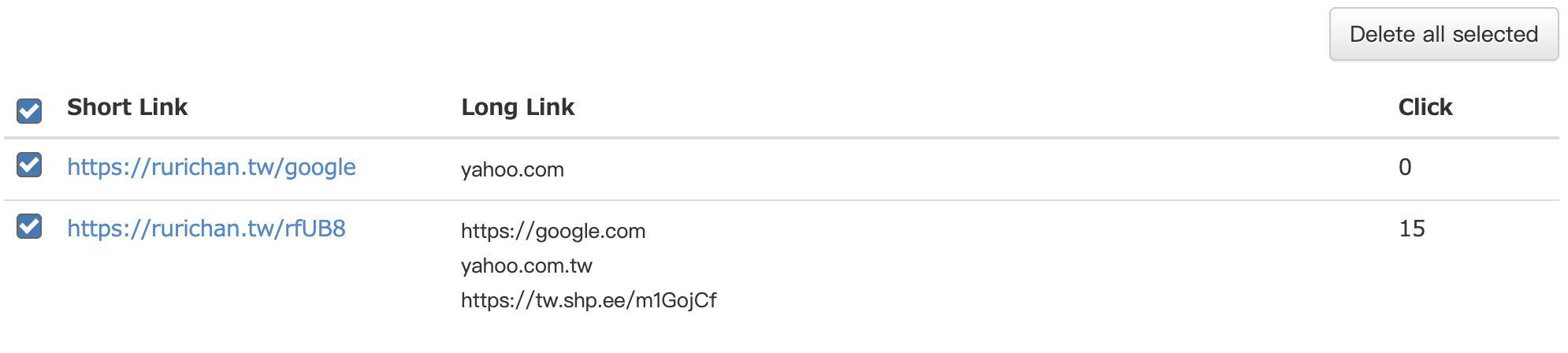Select the https://tw.shp.ee/m1GojCf long link entry
The height and width of the screenshot is (353, 1568).
click(x=589, y=300)
